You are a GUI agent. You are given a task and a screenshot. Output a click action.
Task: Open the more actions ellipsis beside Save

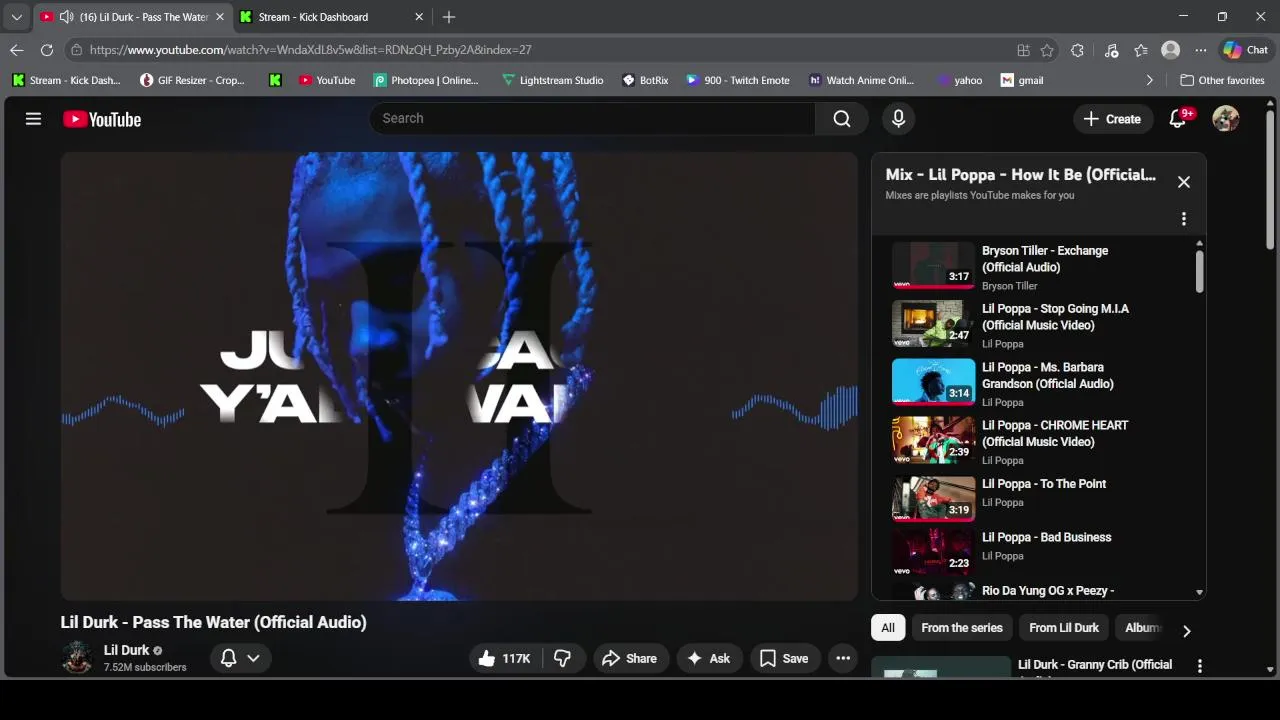(843, 658)
